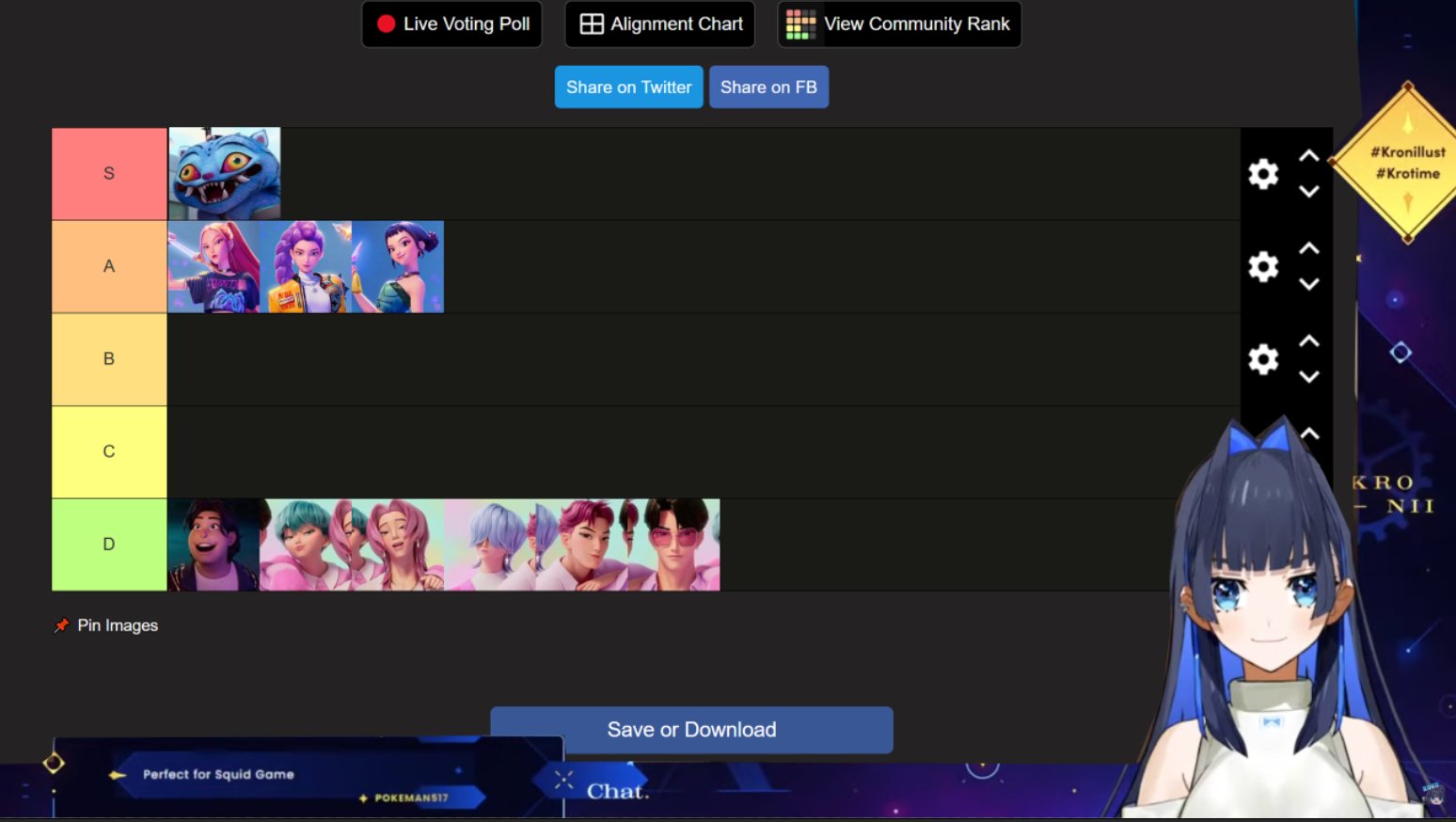Move the A tier row down
This screenshot has height=822, width=1456.
click(x=1309, y=284)
